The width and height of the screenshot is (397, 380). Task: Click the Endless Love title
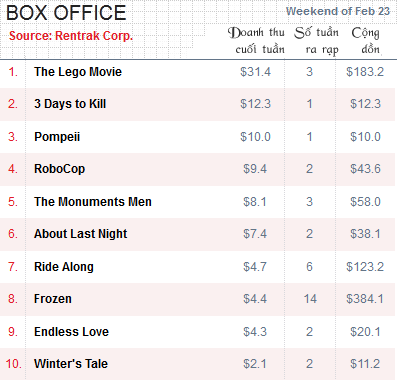pyautogui.click(x=71, y=332)
